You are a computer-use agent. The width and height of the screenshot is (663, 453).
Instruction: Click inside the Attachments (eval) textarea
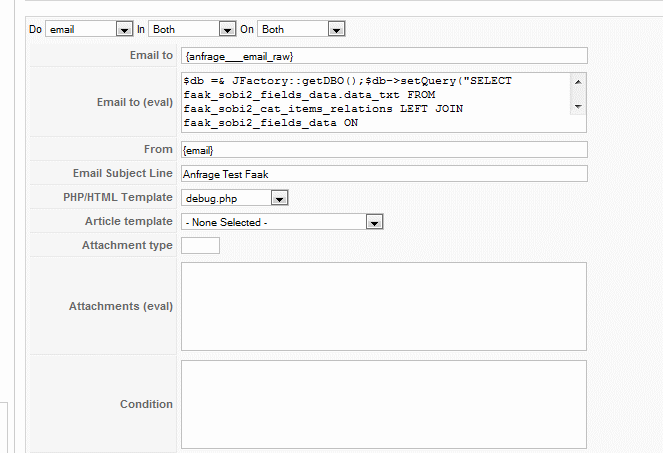[384, 307]
